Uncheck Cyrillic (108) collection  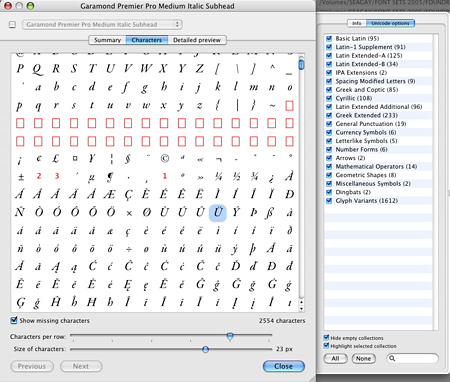coord(329,98)
